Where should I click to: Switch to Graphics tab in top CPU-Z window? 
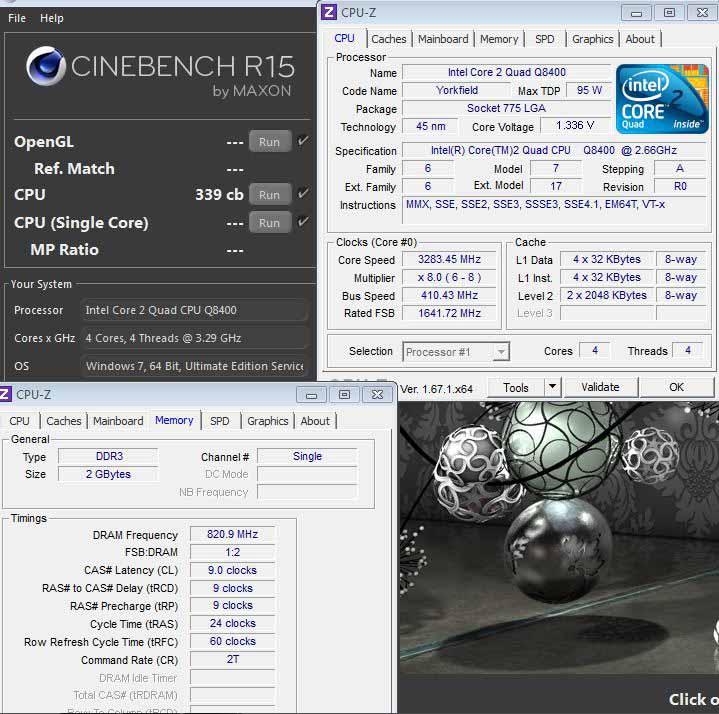tap(592, 39)
